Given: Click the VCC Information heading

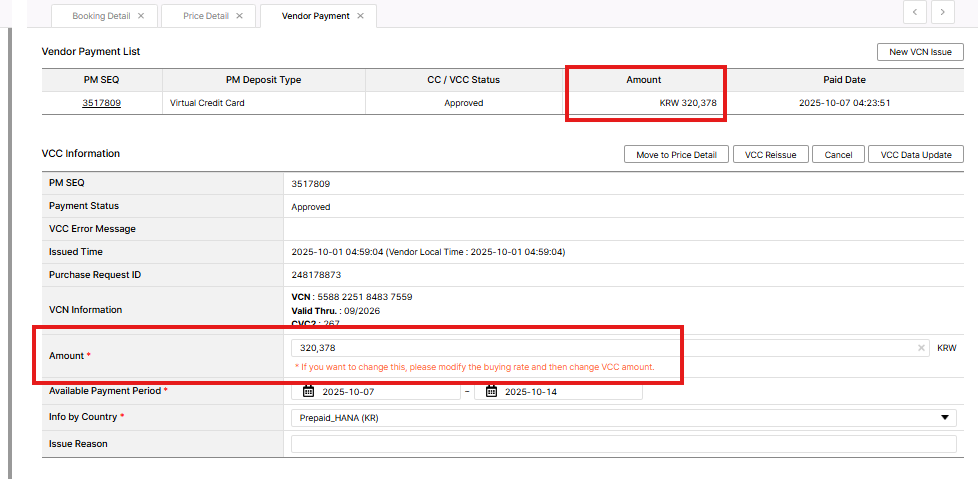Looking at the screenshot, I should [80, 153].
